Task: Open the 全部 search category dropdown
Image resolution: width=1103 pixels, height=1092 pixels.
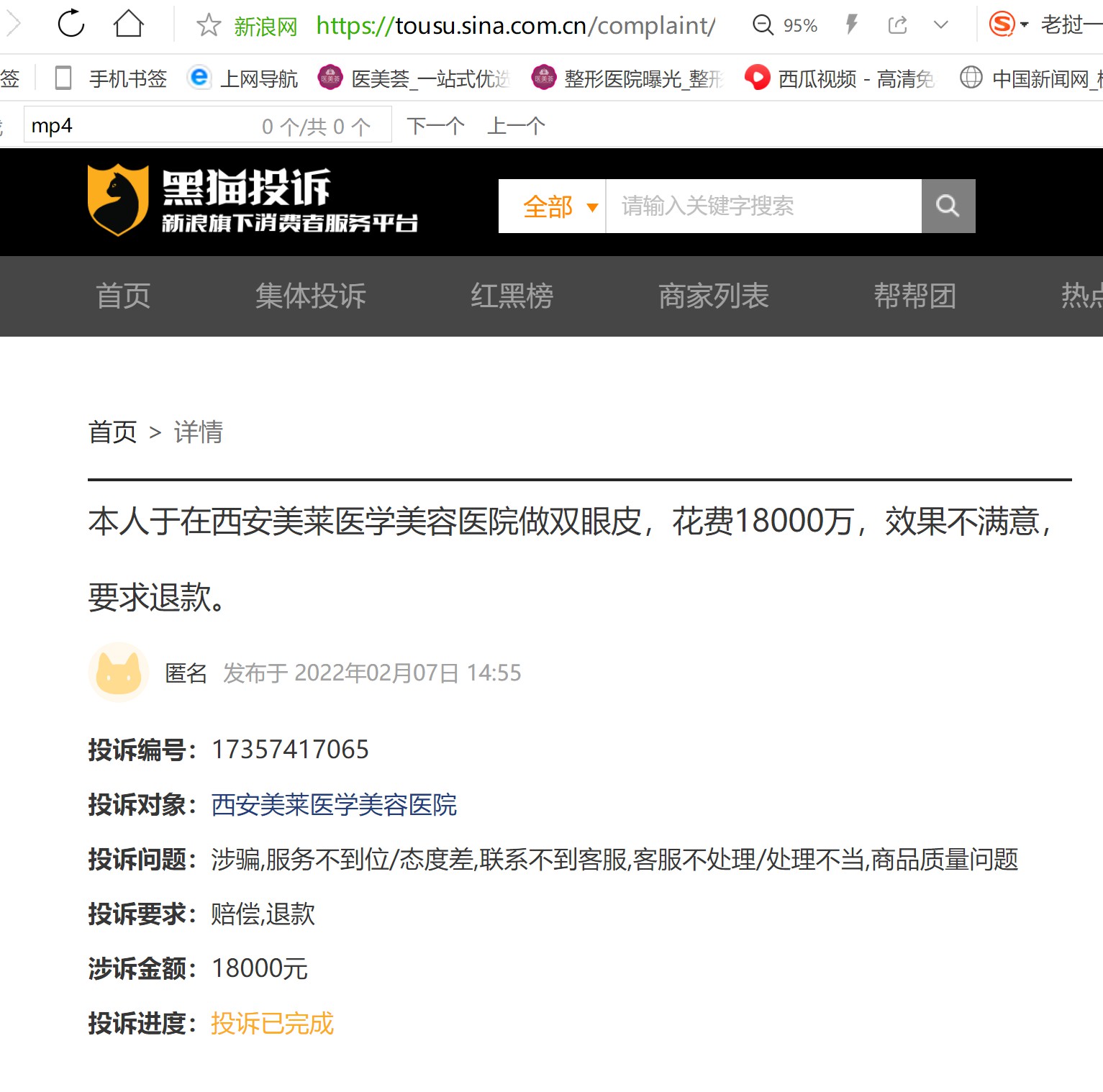Action: (553, 206)
